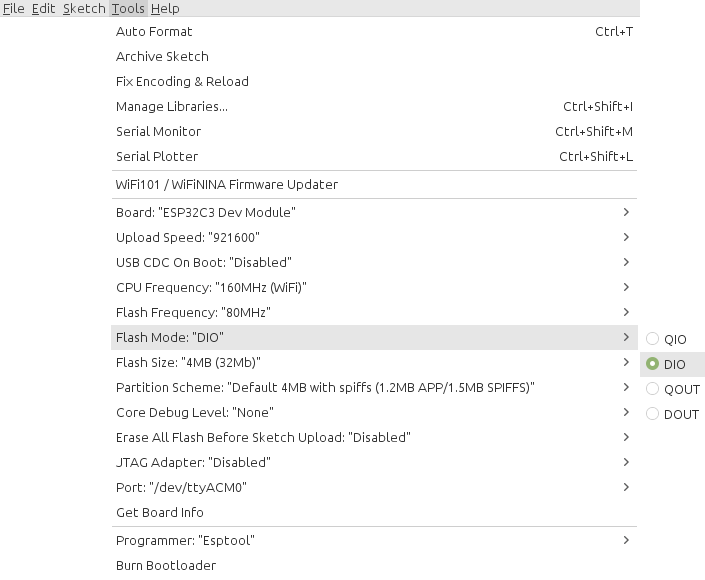705x580 pixels.
Task: Select QOUT flash mode
Action: (672, 389)
